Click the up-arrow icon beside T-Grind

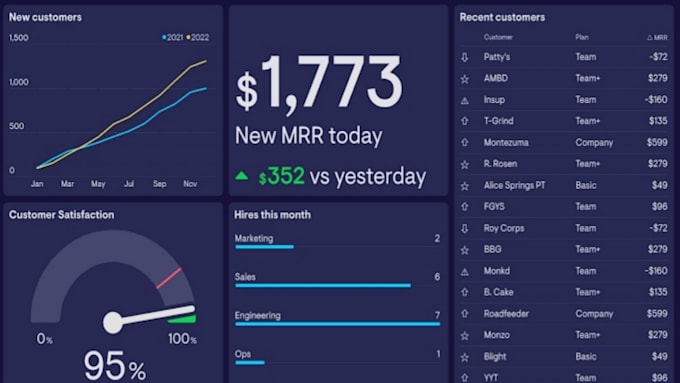(x=464, y=121)
